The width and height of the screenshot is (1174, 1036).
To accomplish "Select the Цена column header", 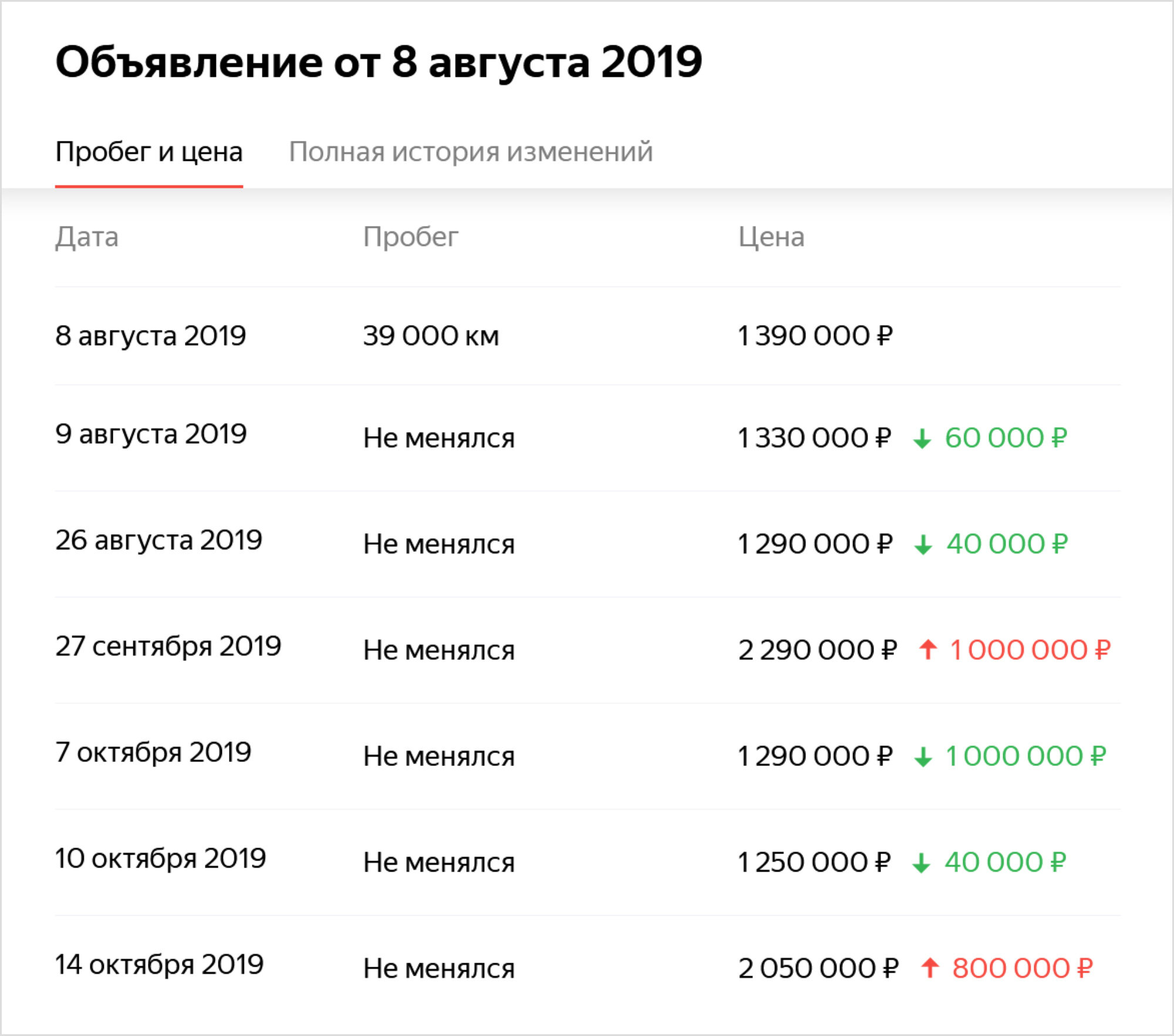I will [x=771, y=237].
